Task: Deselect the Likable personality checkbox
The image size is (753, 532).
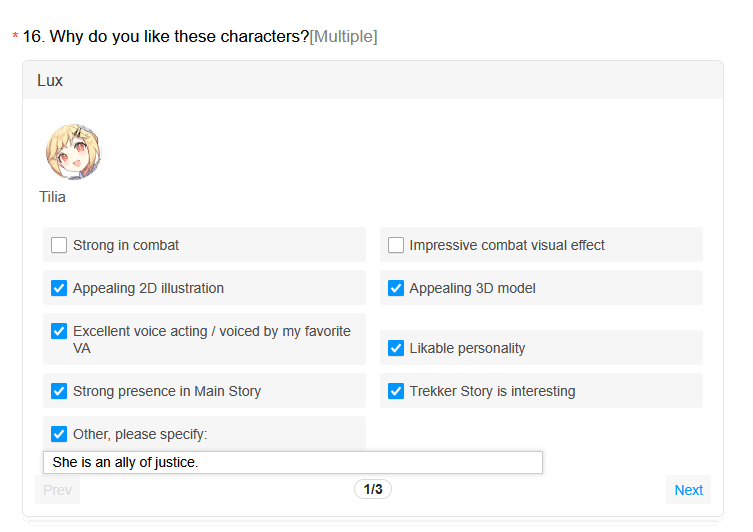Action: point(396,348)
